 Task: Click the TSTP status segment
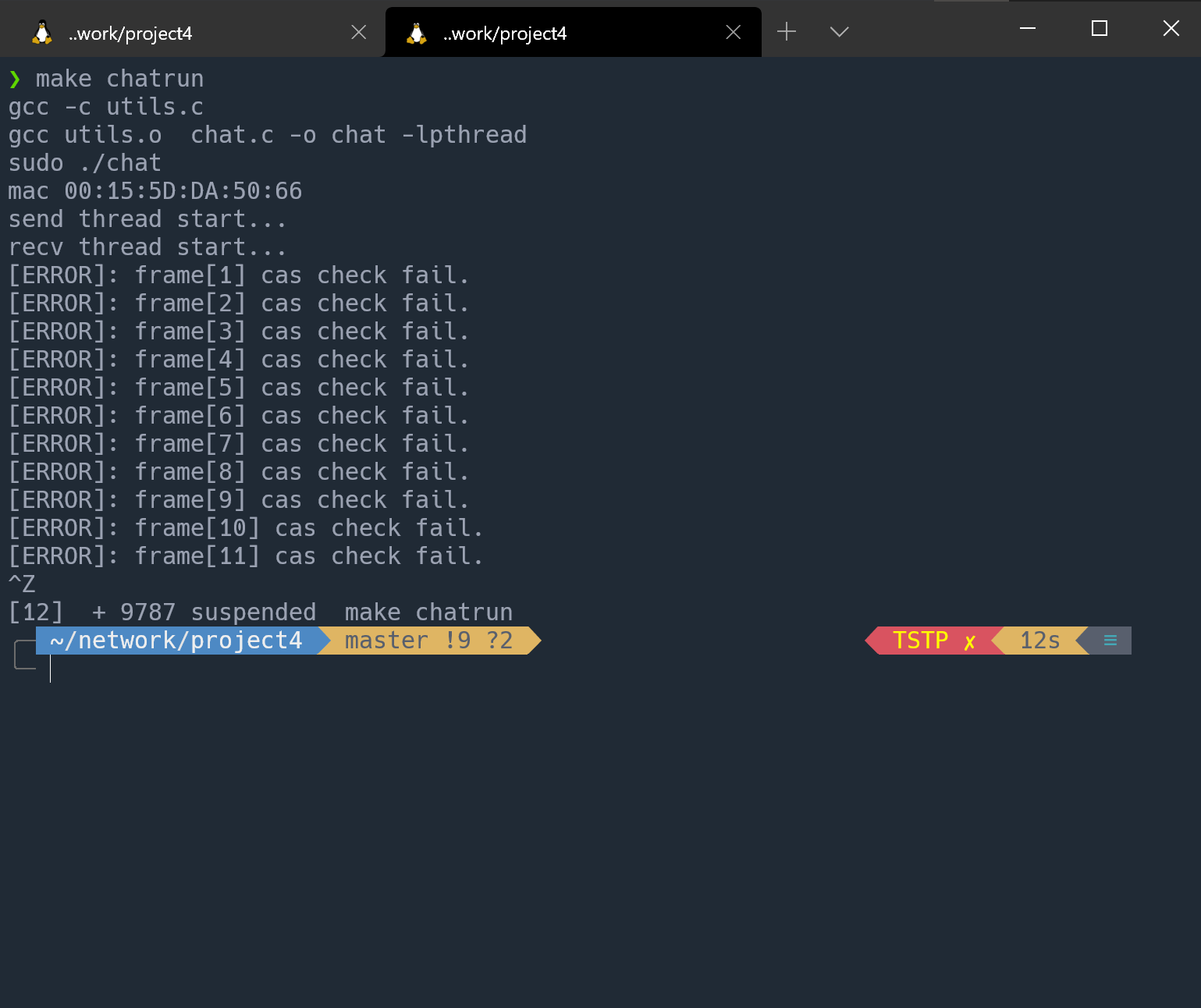934,641
